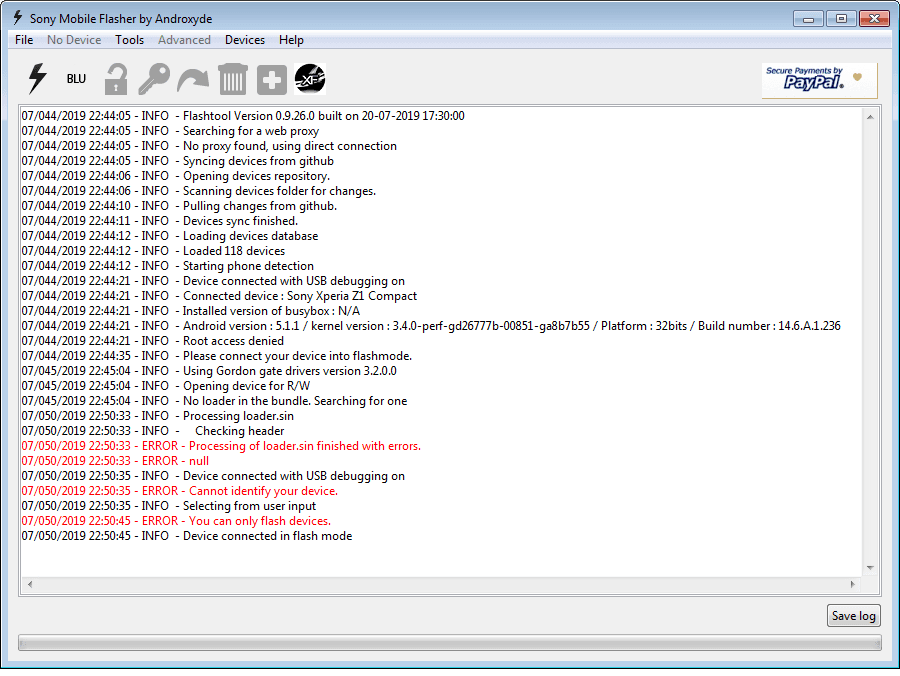
Task: Click the key-shaped toolbar icon
Action: (x=154, y=79)
